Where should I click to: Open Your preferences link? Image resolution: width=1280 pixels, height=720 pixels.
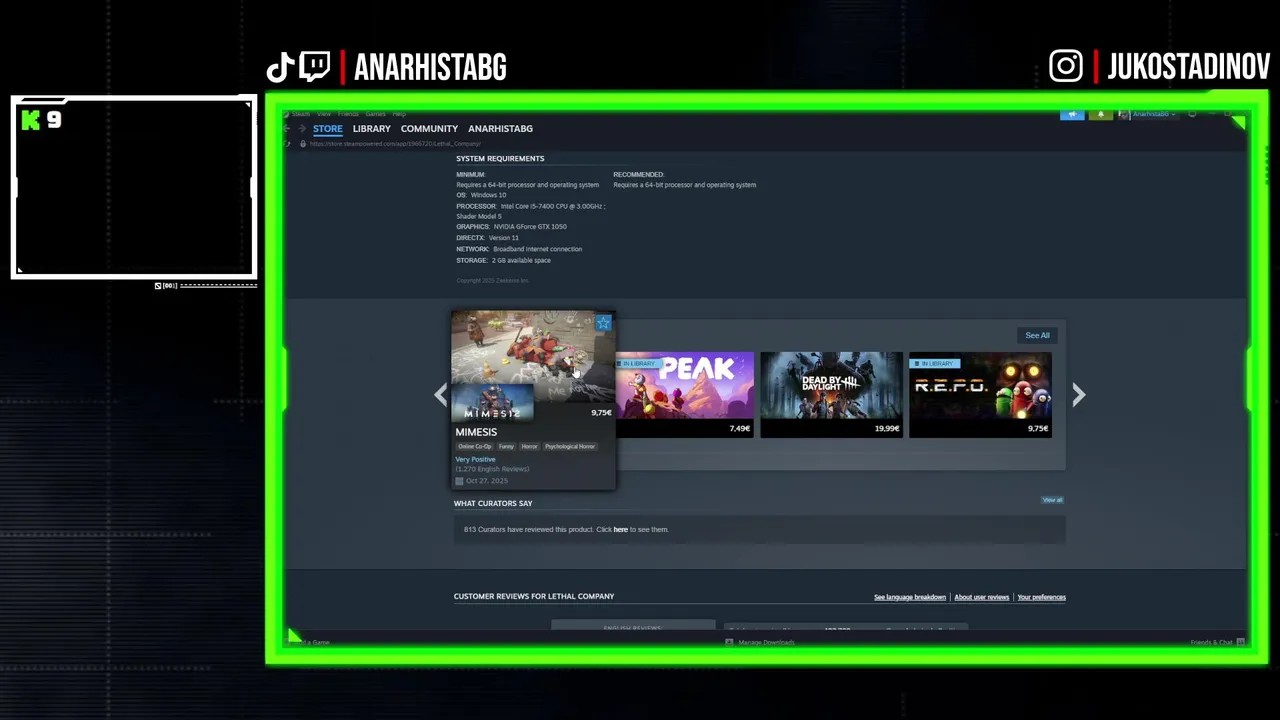(x=1042, y=597)
